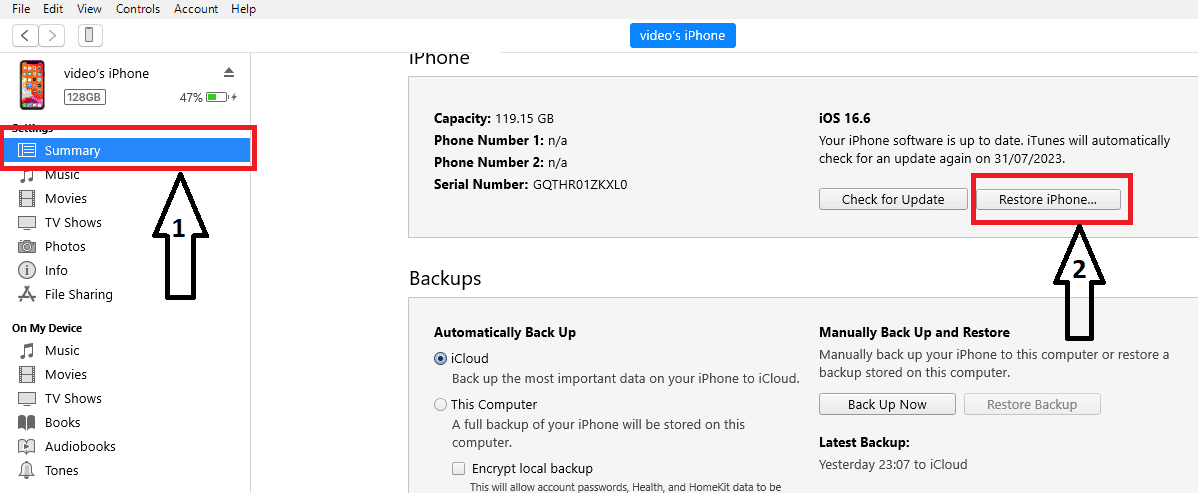Select TV Shows under Settings

tap(73, 222)
